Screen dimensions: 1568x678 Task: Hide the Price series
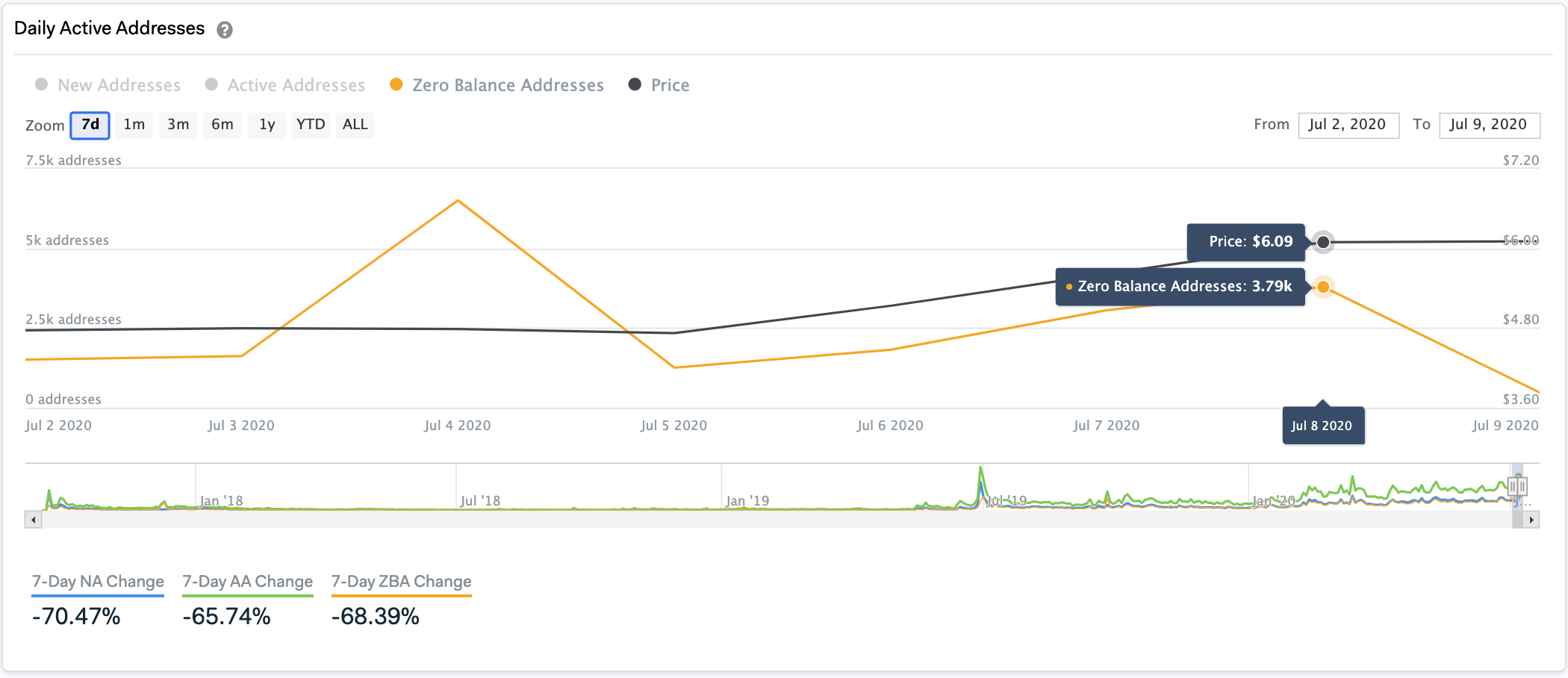click(659, 85)
